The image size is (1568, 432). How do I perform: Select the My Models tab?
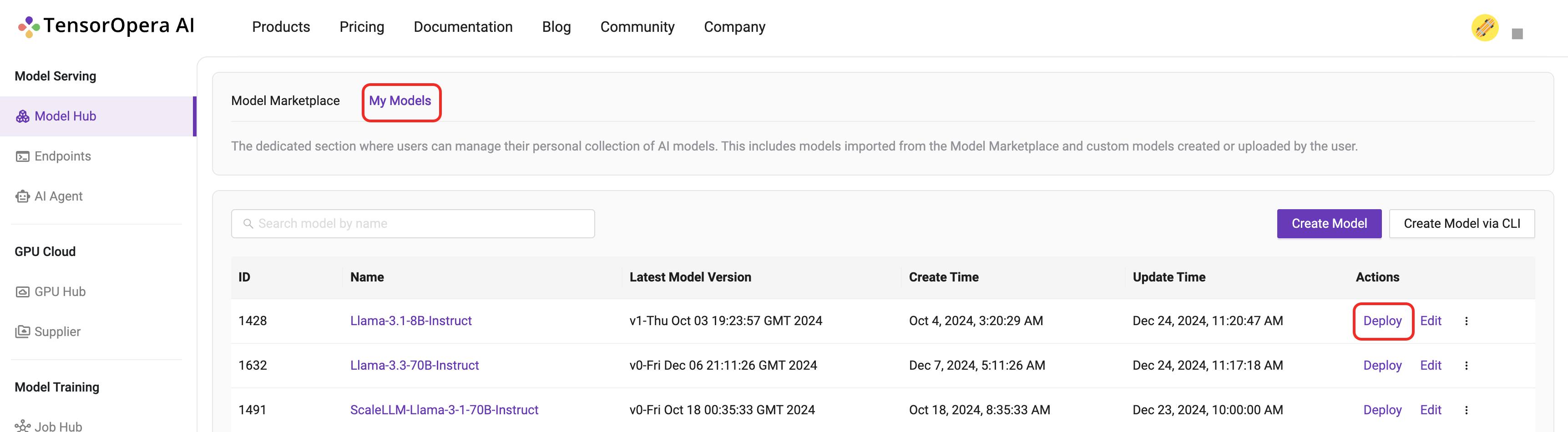[x=400, y=100]
